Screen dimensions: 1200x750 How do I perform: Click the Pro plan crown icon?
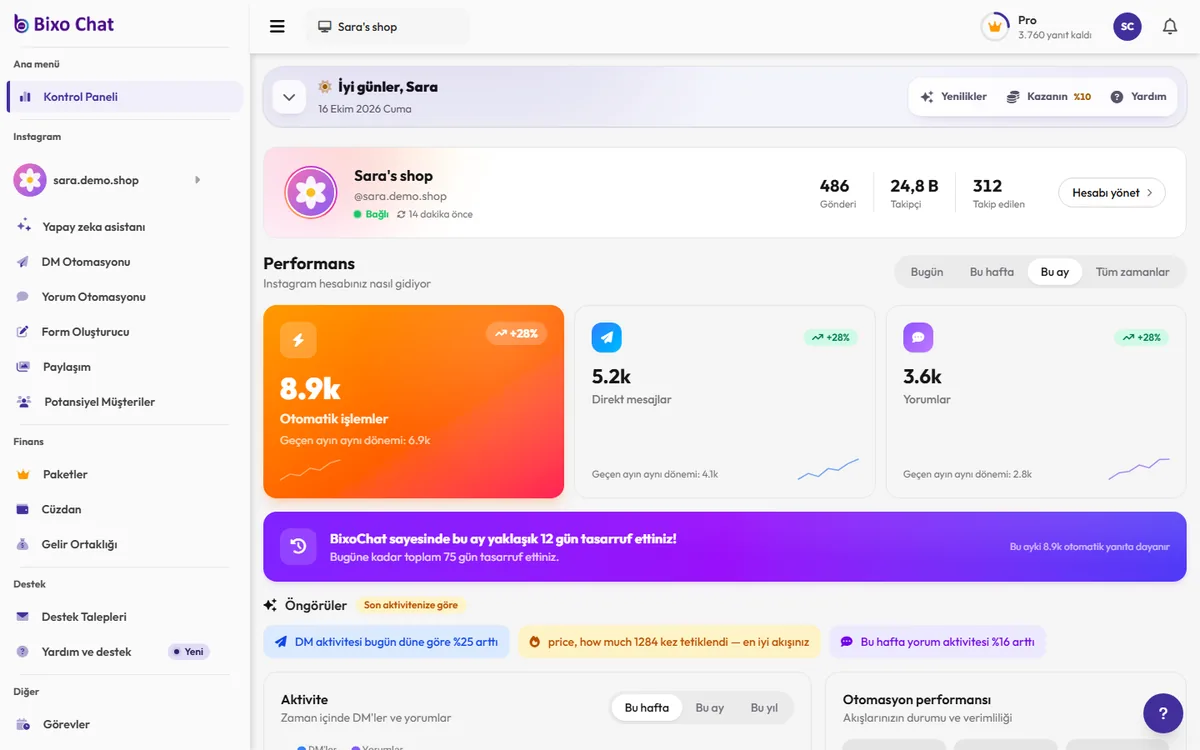[994, 27]
